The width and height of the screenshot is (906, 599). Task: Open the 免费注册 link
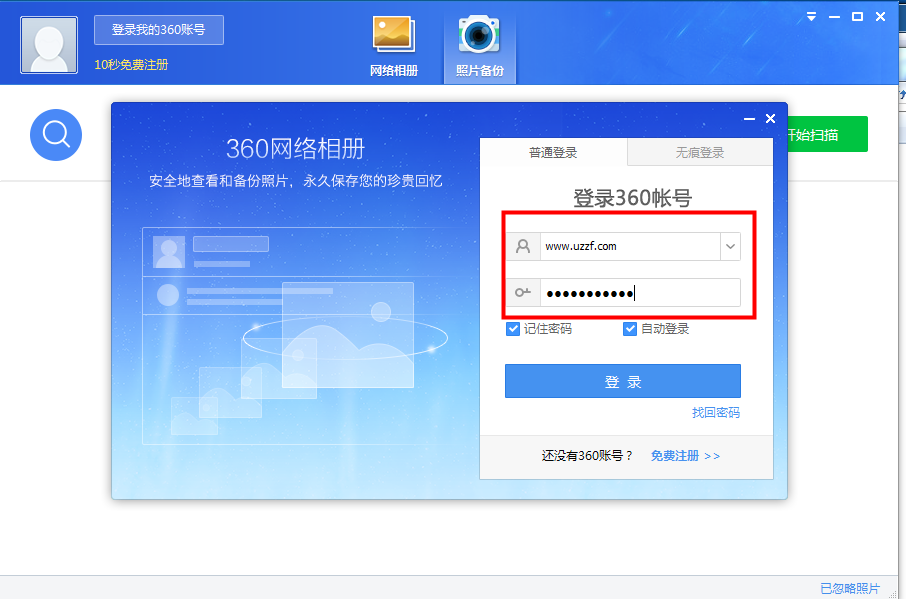pyautogui.click(x=685, y=456)
